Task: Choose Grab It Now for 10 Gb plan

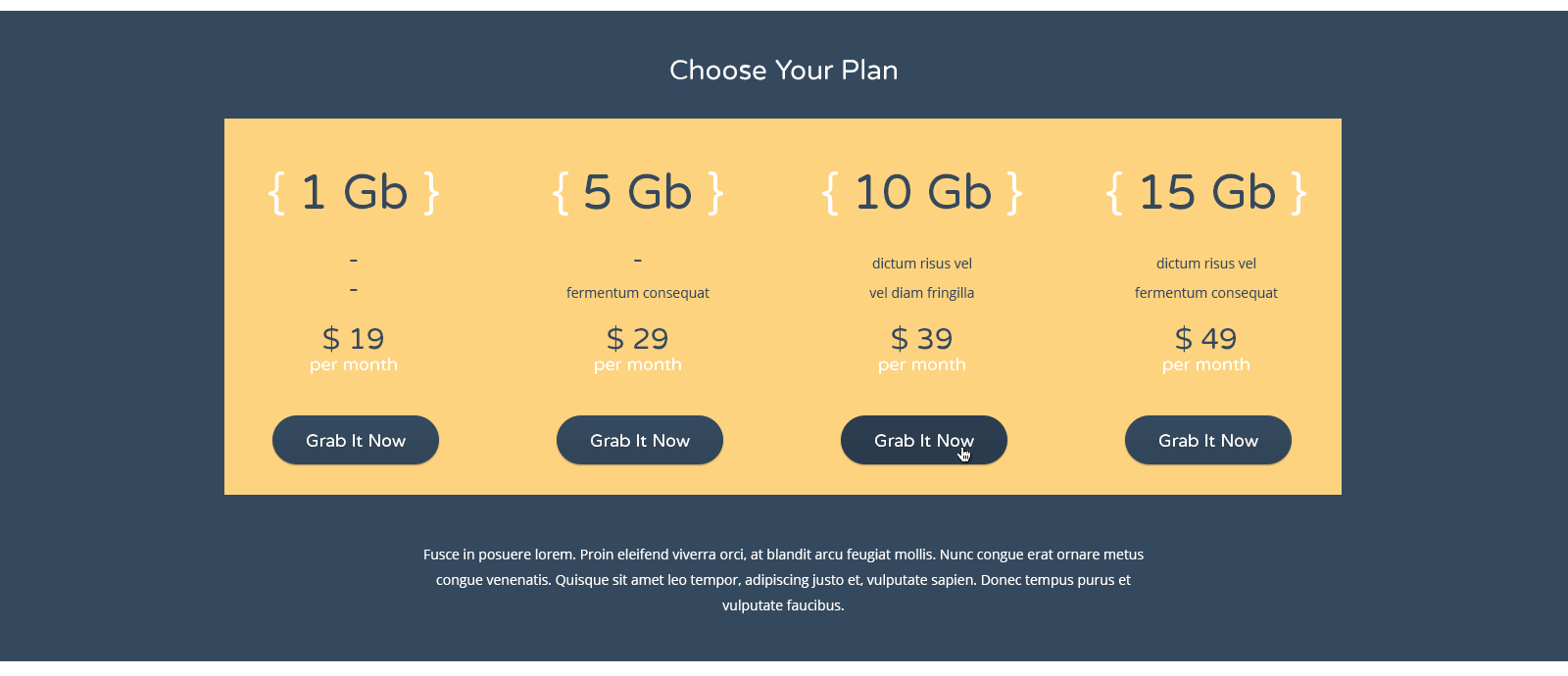Action: [924, 440]
